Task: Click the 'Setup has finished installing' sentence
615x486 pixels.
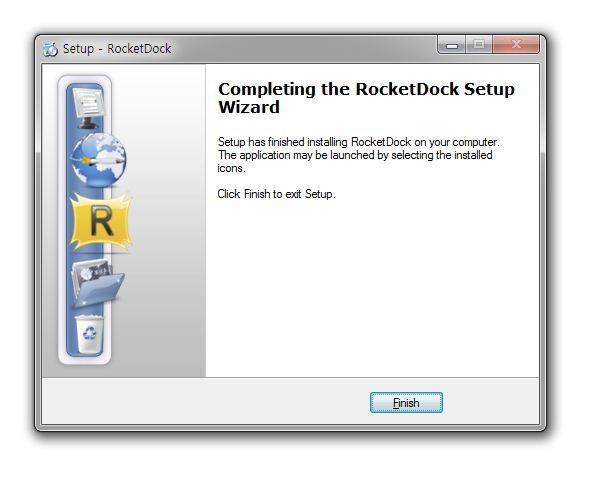Action: 358,142
